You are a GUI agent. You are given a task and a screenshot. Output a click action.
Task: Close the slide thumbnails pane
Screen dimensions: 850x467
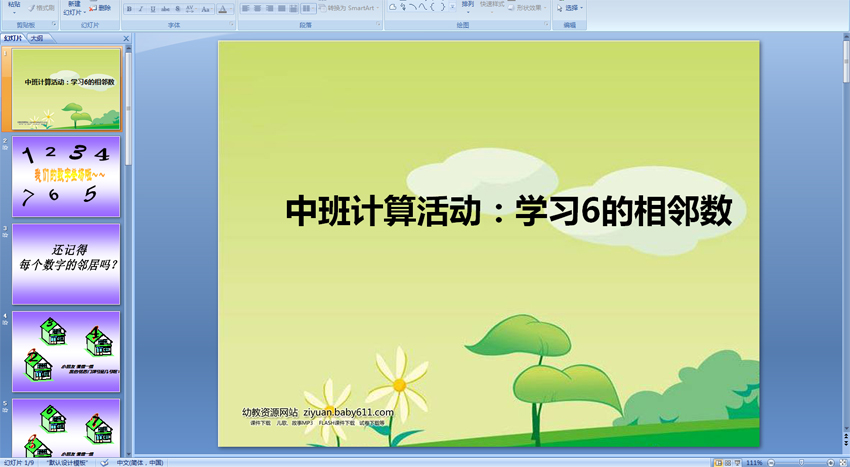(x=126, y=38)
